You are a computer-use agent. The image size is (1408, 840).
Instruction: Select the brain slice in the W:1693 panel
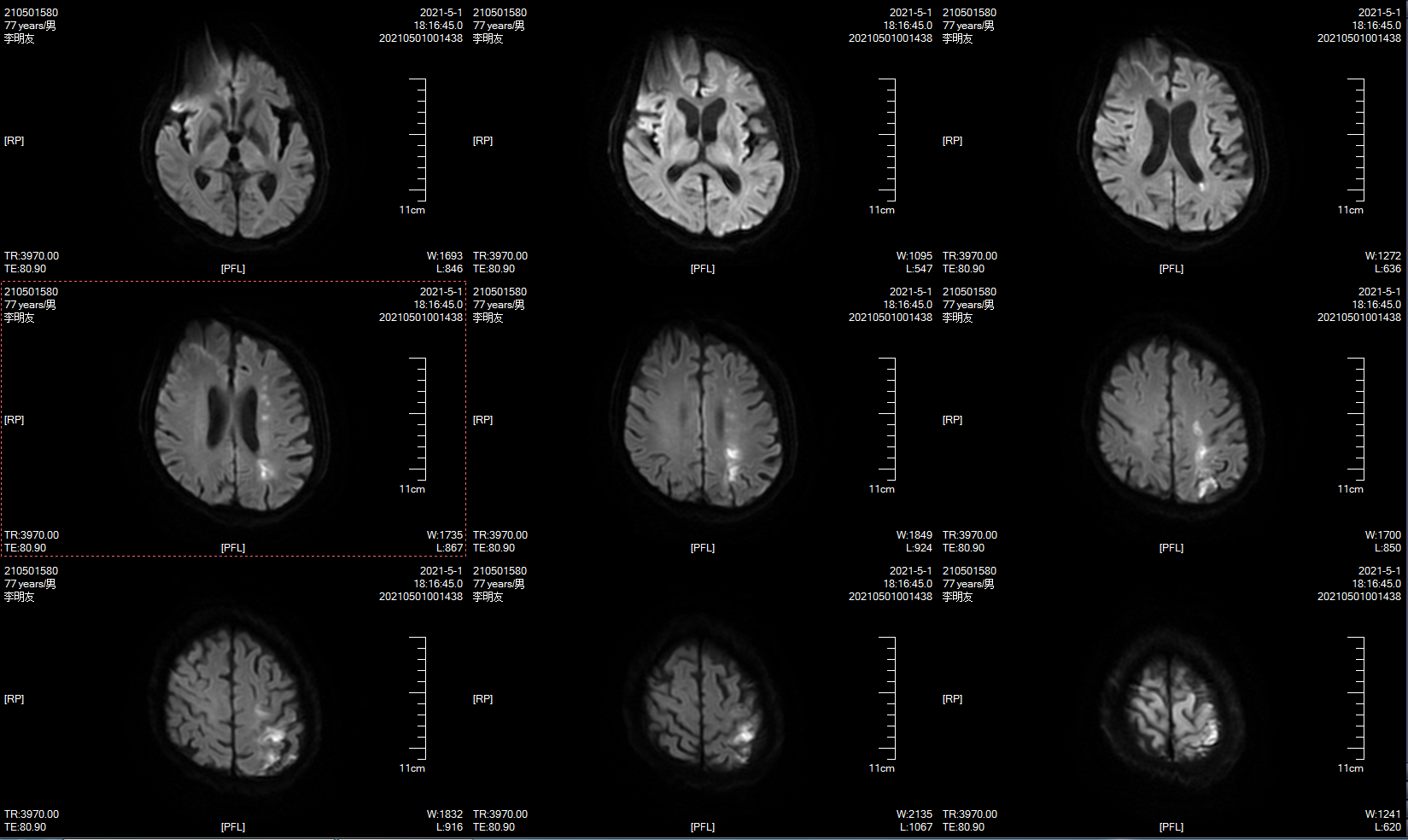235,137
